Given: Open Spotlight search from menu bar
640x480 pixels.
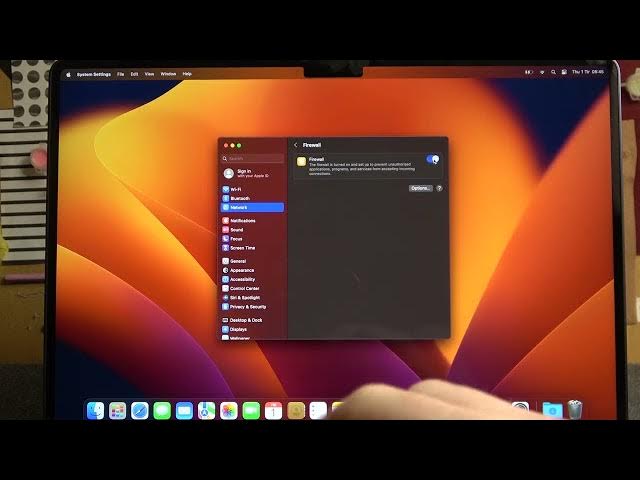Looking at the screenshot, I should pos(553,72).
